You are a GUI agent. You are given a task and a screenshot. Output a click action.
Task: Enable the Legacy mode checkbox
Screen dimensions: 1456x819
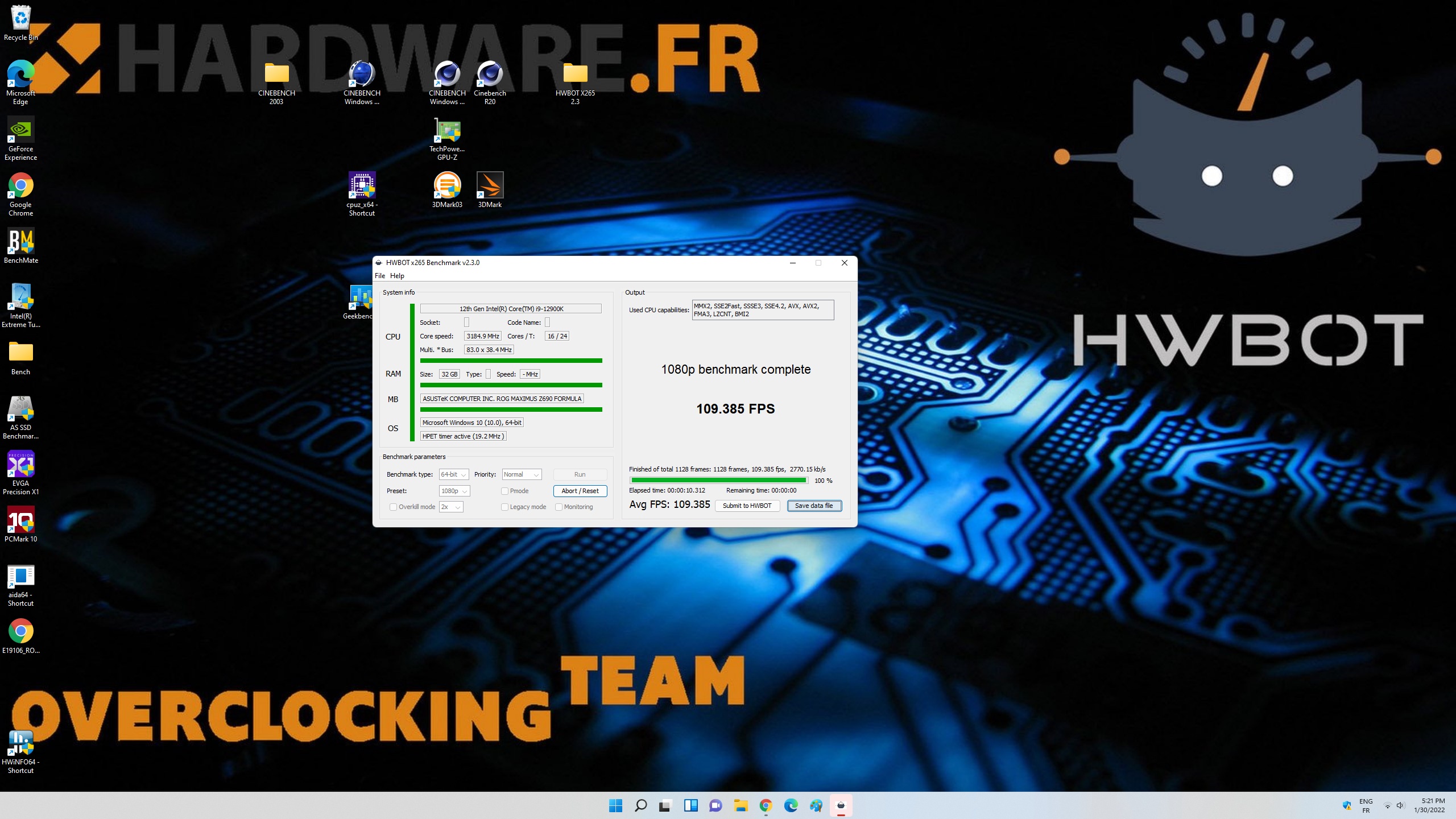pos(504,507)
